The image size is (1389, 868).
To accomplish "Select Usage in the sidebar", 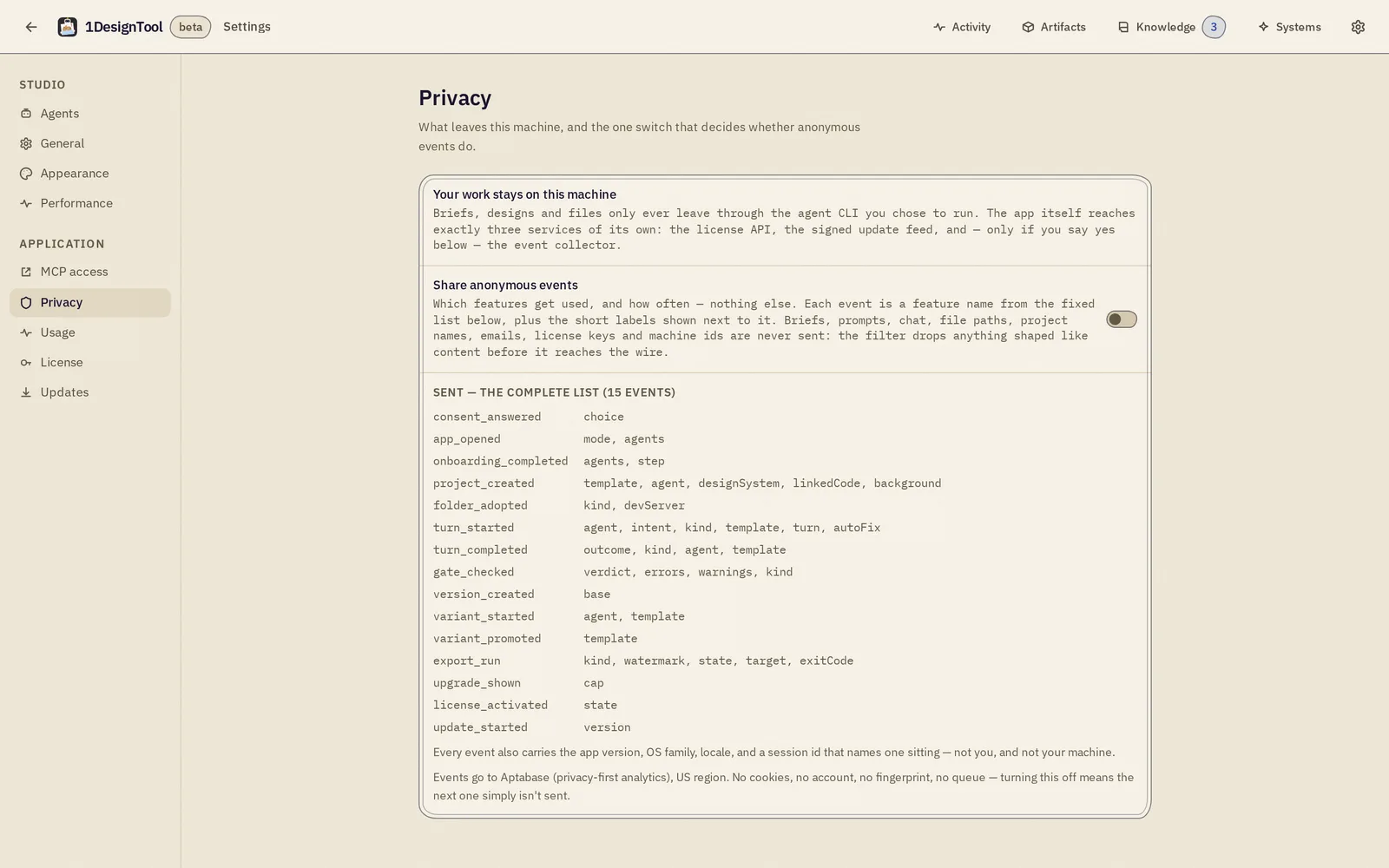I will 90,332.
